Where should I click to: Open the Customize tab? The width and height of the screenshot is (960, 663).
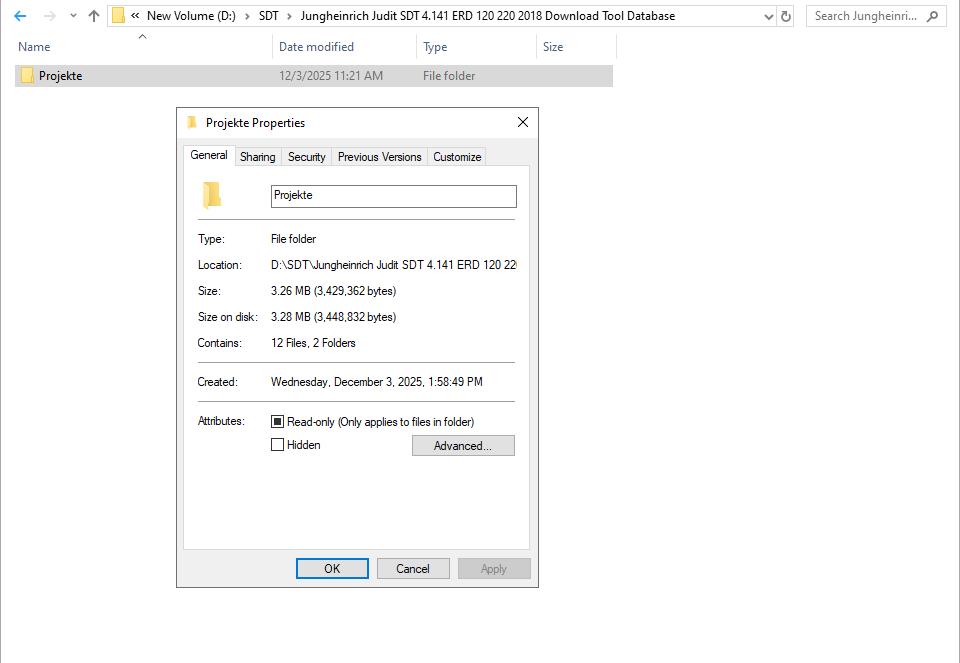tap(457, 157)
